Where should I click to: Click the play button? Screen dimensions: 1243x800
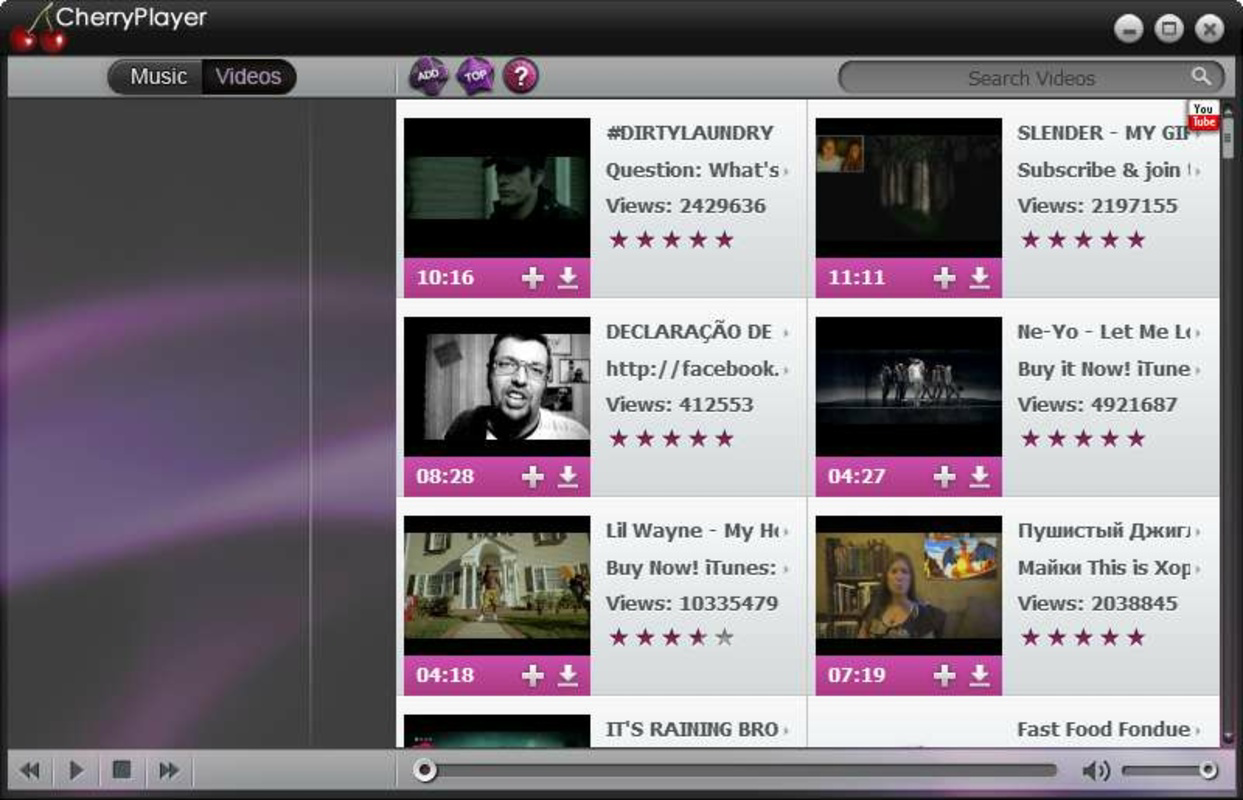(76, 771)
